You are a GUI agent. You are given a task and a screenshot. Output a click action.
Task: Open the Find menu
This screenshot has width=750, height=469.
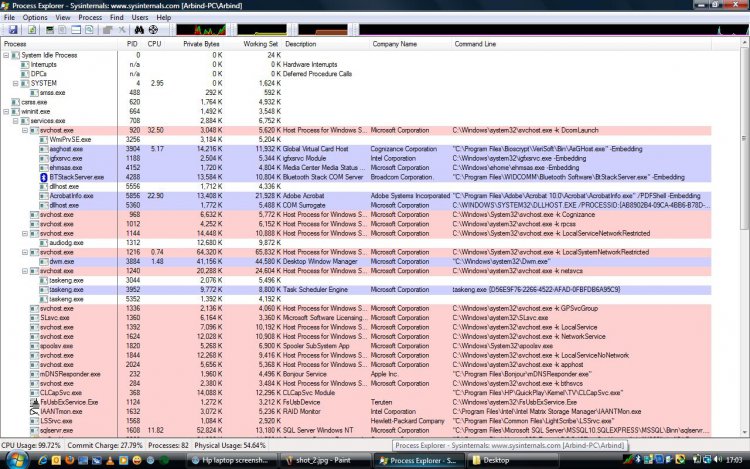pos(116,17)
